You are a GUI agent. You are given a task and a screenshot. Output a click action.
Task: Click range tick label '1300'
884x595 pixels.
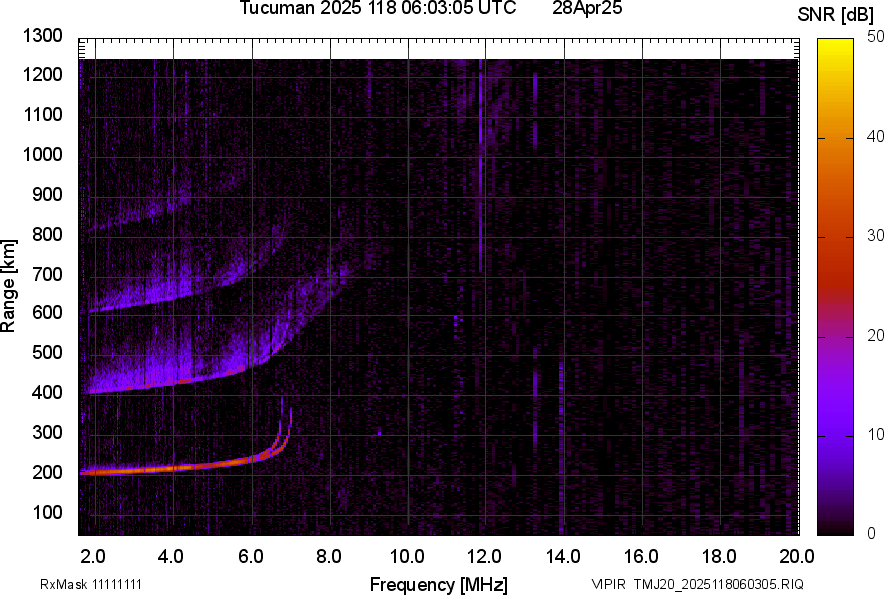click(42, 36)
